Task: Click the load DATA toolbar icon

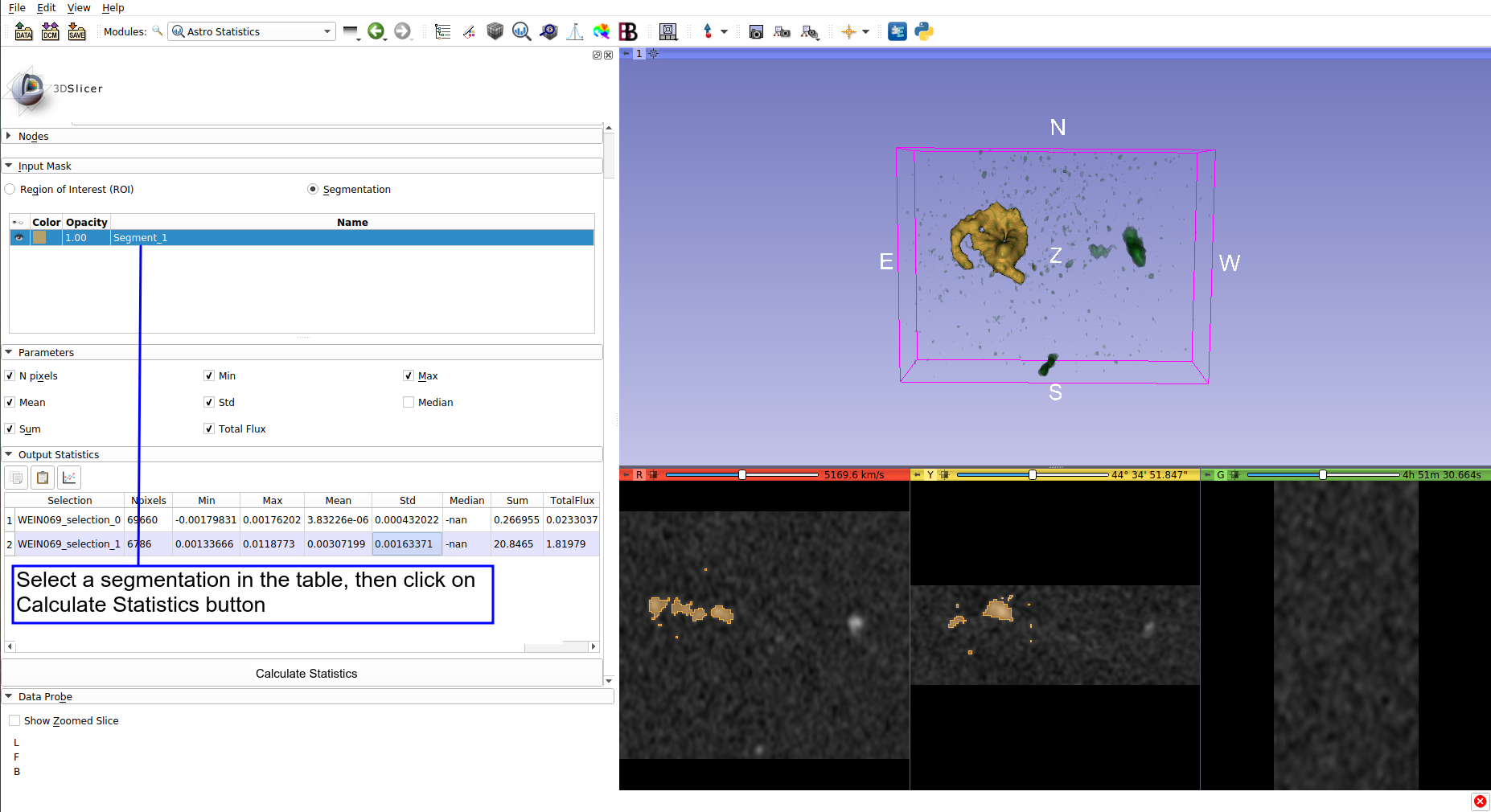Action: [23, 32]
